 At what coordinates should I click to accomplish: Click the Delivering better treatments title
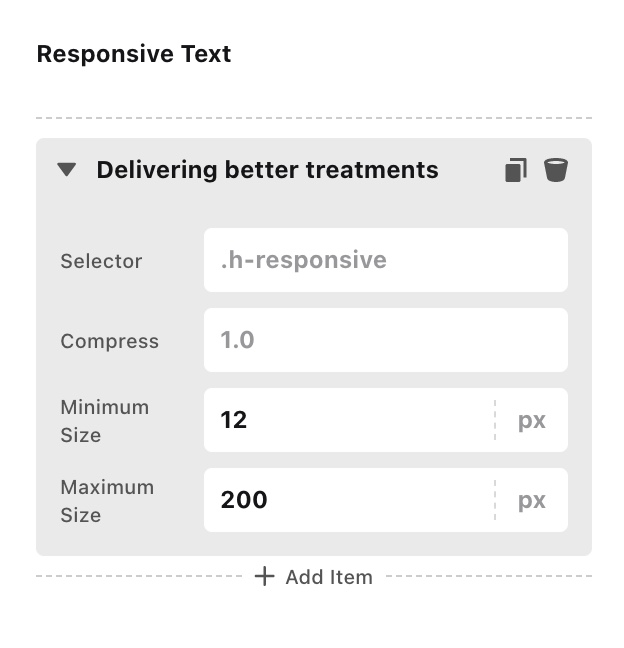[267, 170]
